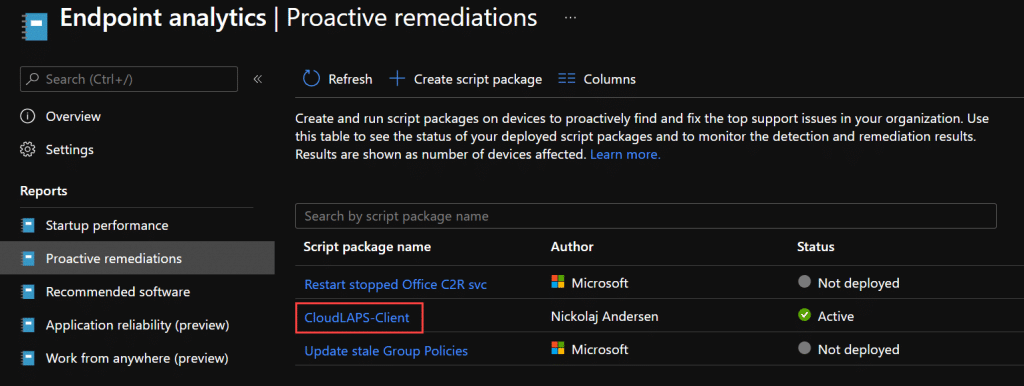Open the Startup performance report
The width and height of the screenshot is (1024, 386).
point(107,225)
